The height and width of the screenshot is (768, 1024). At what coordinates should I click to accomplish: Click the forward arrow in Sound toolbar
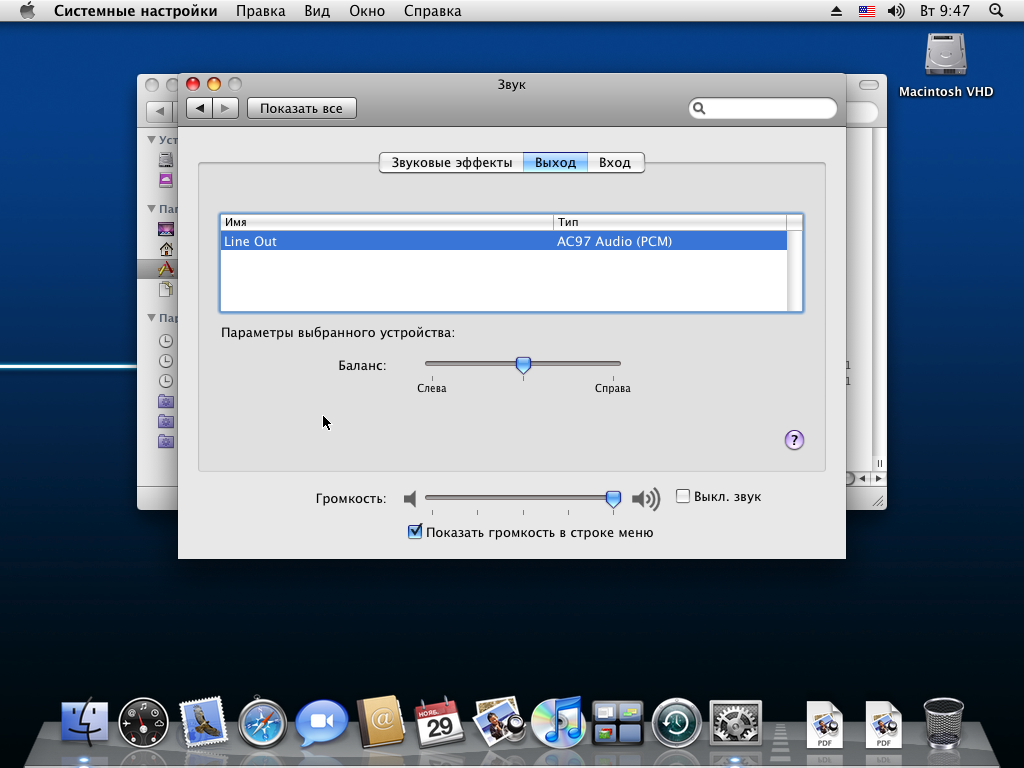click(226, 108)
